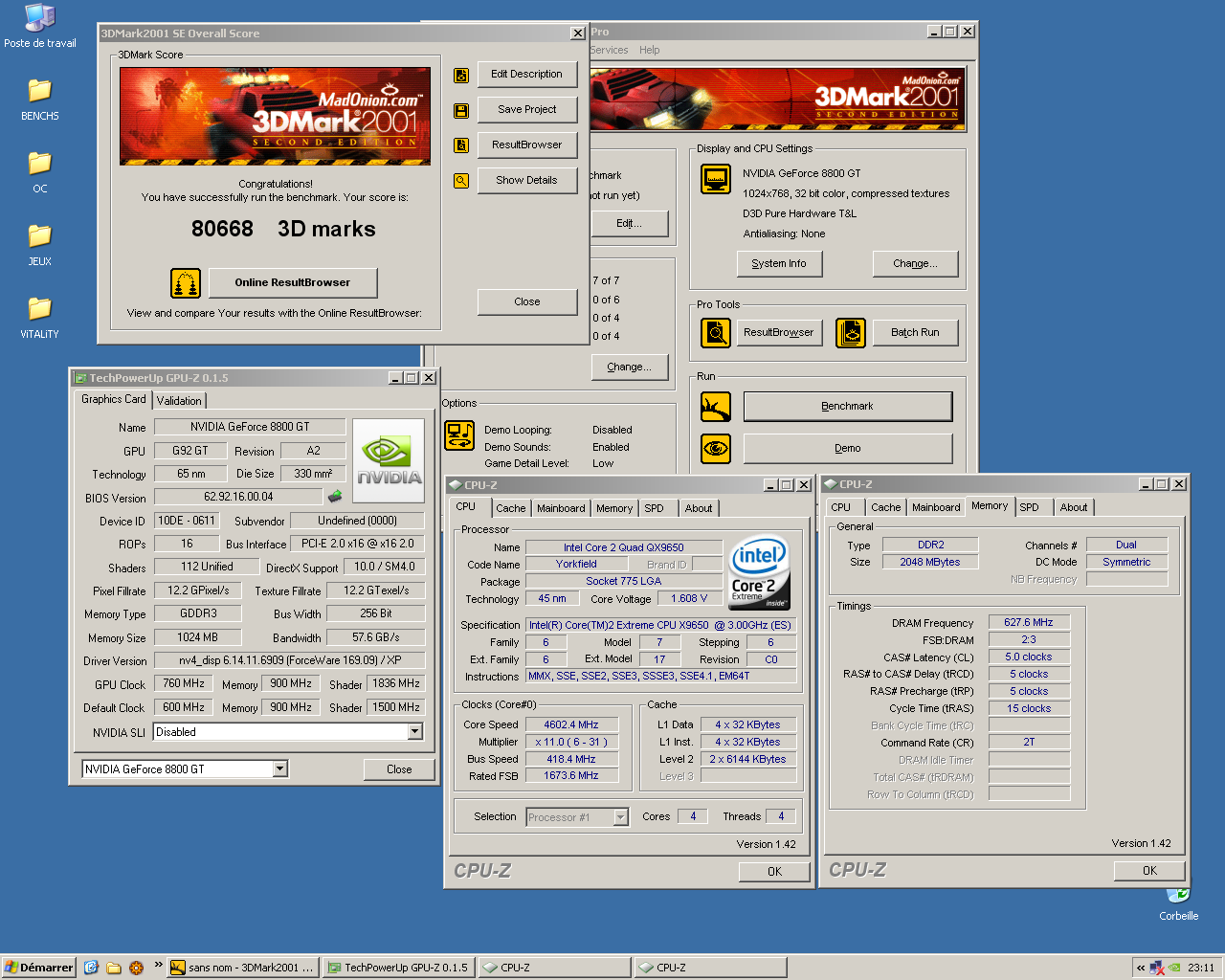Click the Batch Run button
Viewport: 1225px width, 980px height.
click(915, 333)
